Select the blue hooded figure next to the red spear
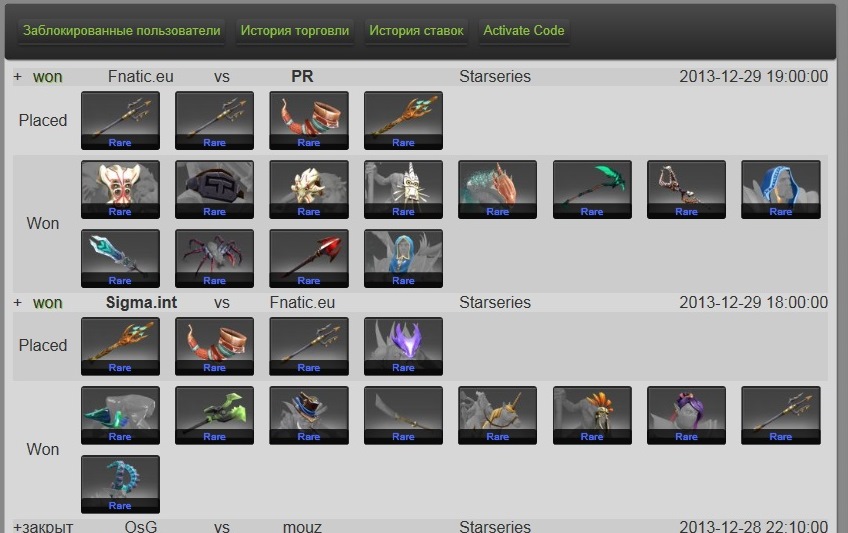This screenshot has width=848, height=533. pyautogui.click(x=403, y=258)
